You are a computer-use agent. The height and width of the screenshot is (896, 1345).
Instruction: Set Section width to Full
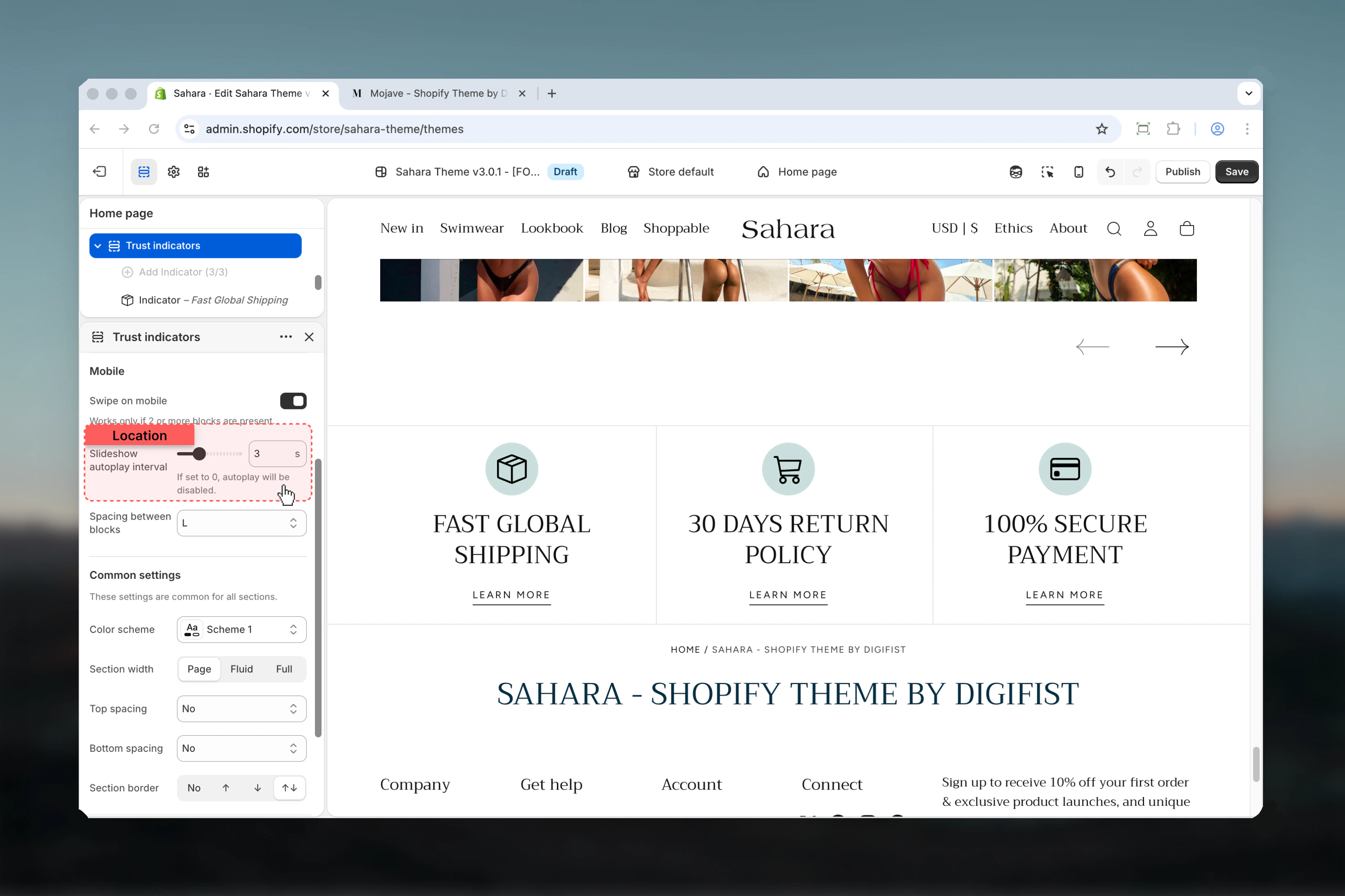[x=284, y=669]
